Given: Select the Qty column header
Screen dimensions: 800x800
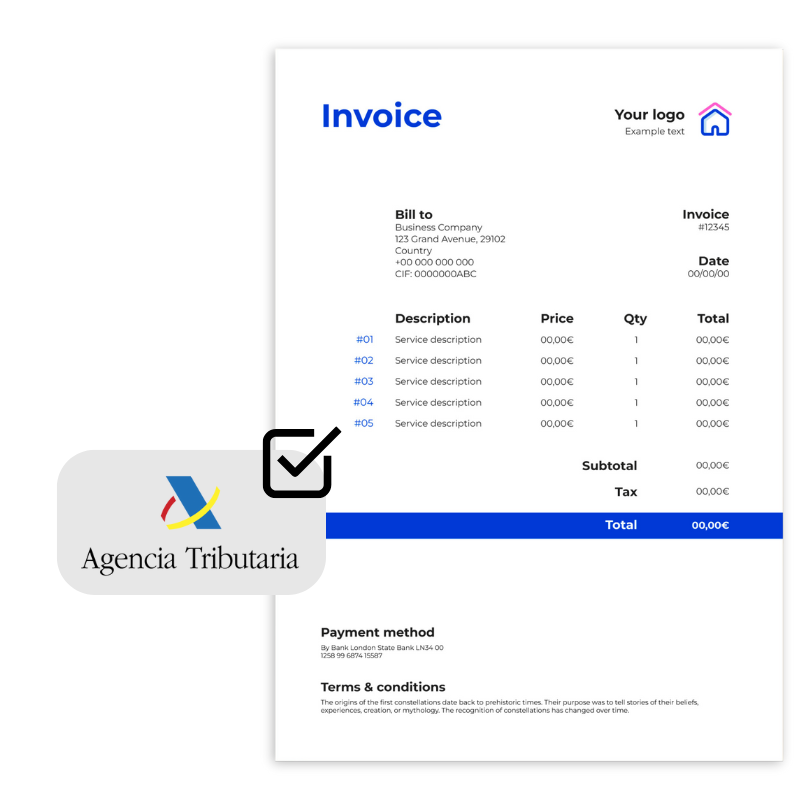Looking at the screenshot, I should click(x=635, y=319).
